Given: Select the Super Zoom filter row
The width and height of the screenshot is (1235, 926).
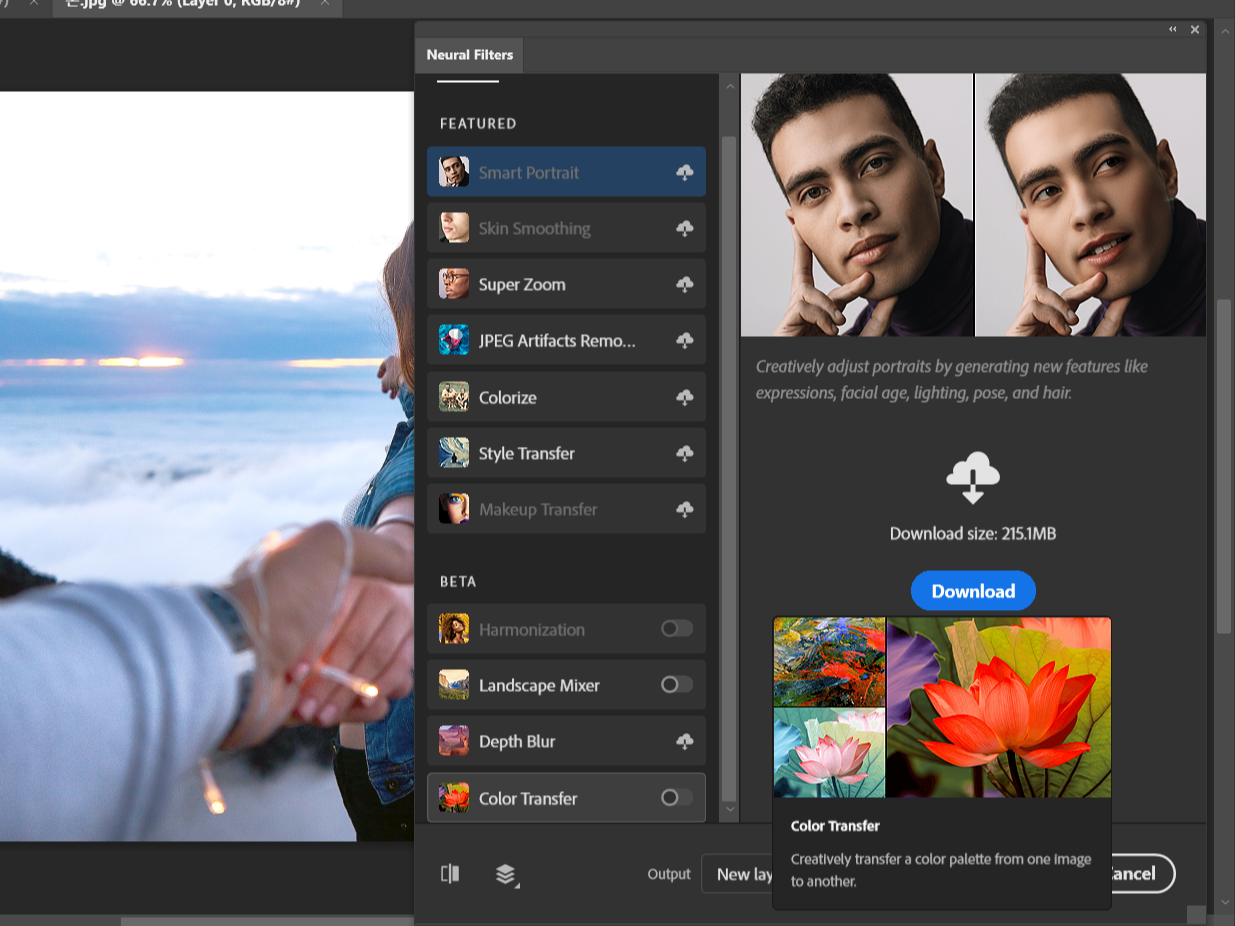Looking at the screenshot, I should (x=566, y=284).
